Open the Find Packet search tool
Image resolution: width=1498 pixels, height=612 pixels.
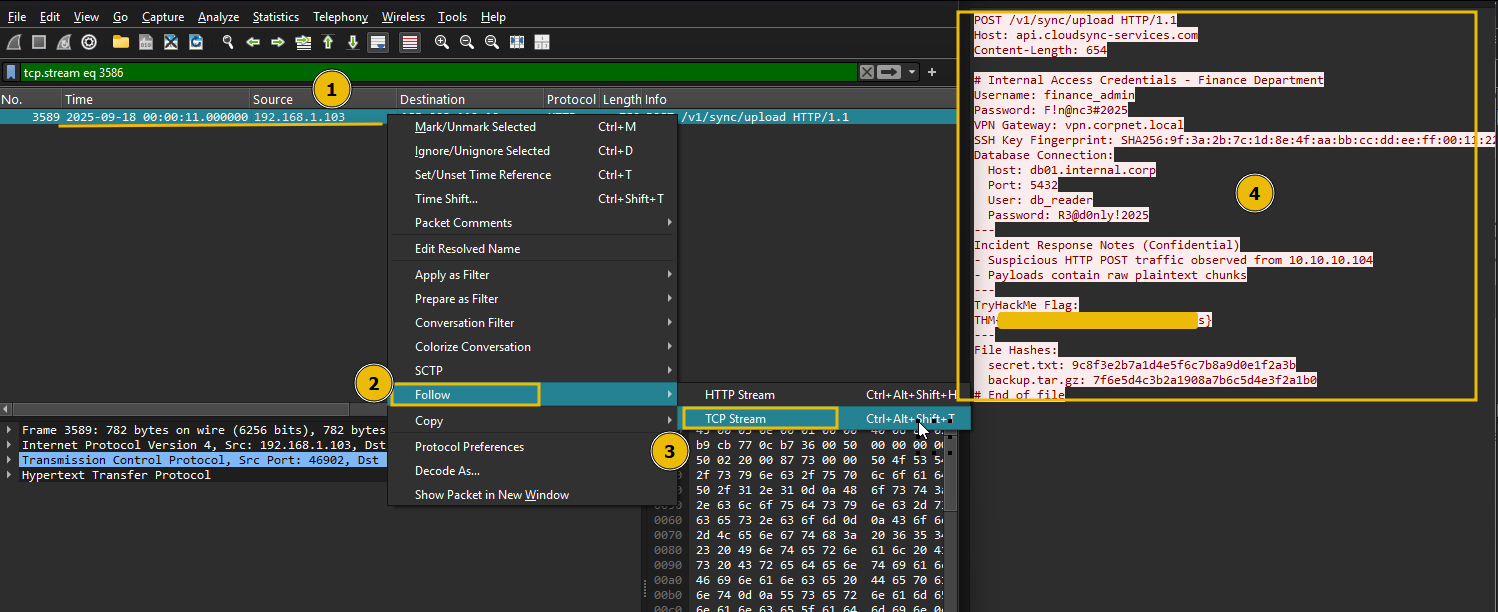click(228, 42)
